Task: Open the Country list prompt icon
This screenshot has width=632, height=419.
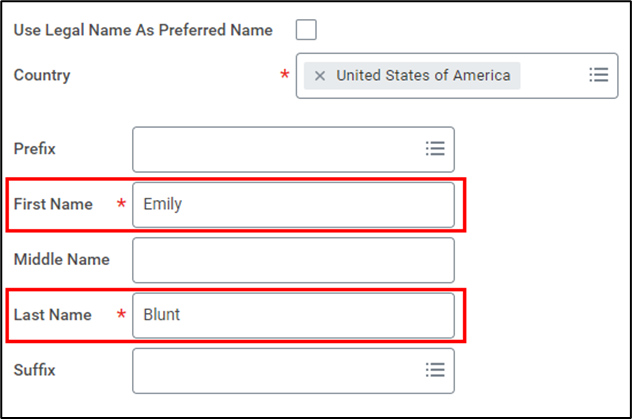Action: 598,75
